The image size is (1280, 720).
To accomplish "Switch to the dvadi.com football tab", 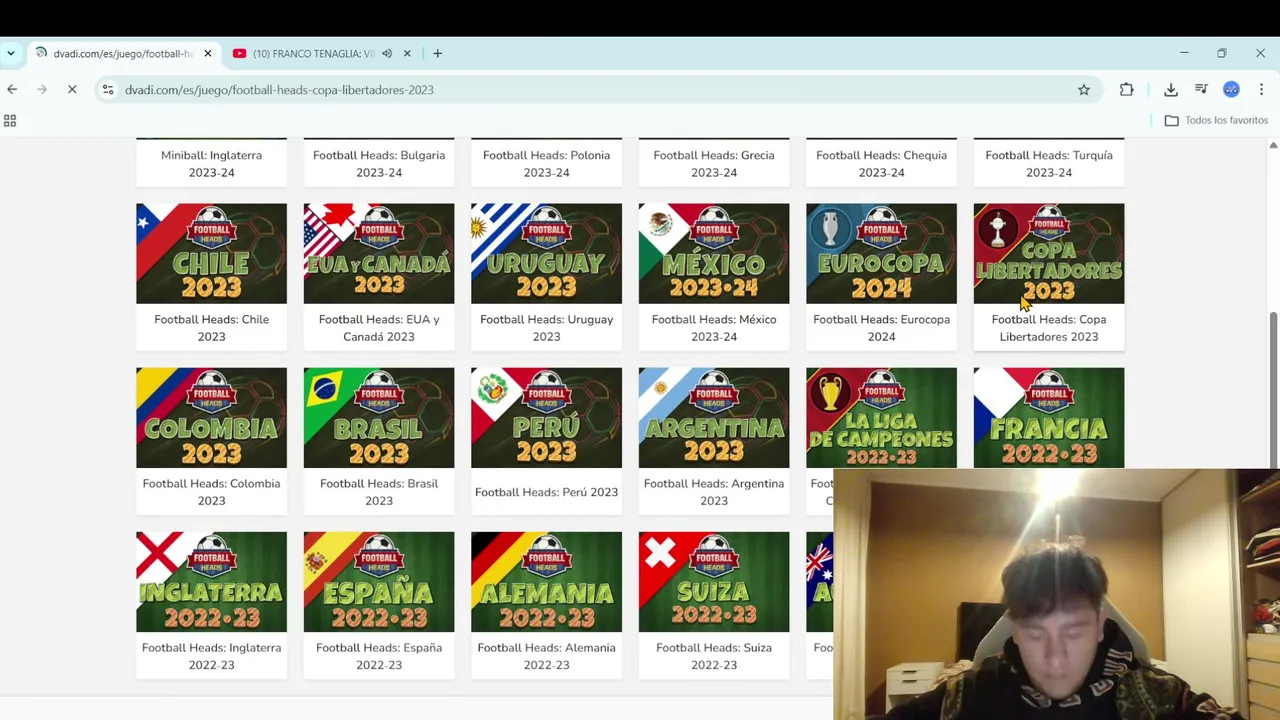I will (123, 54).
